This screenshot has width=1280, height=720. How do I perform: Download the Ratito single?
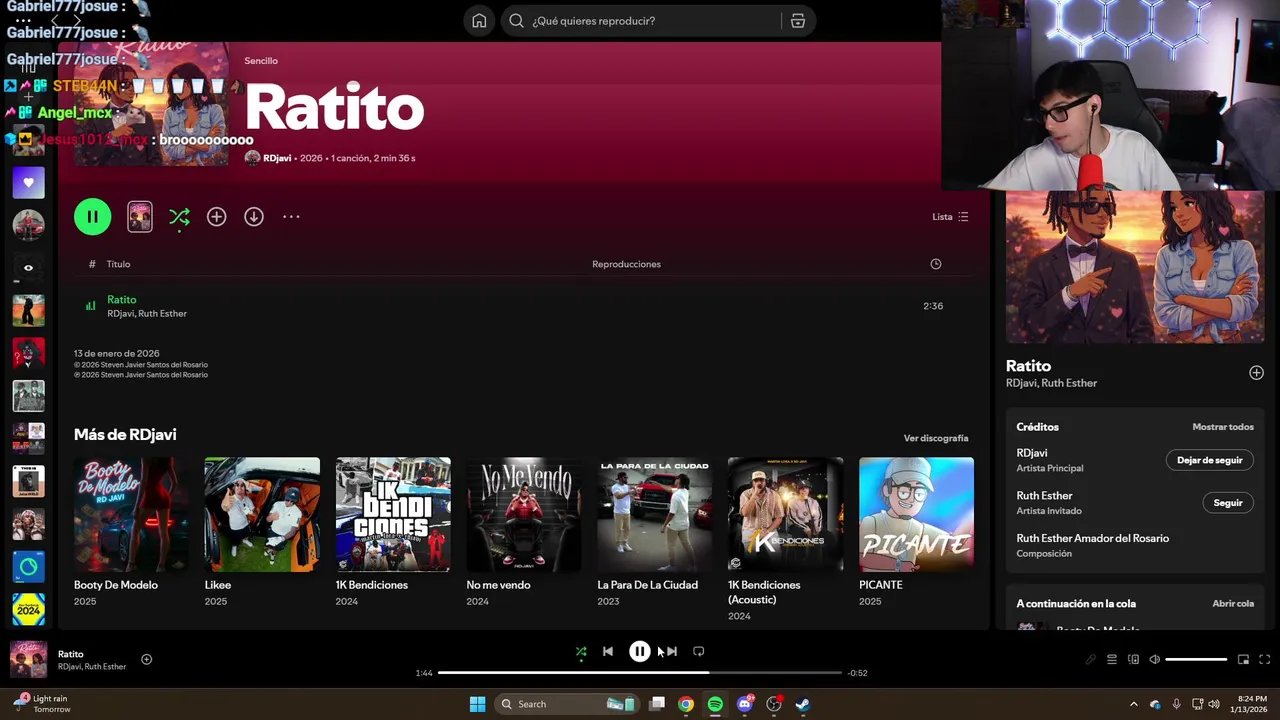[254, 217]
